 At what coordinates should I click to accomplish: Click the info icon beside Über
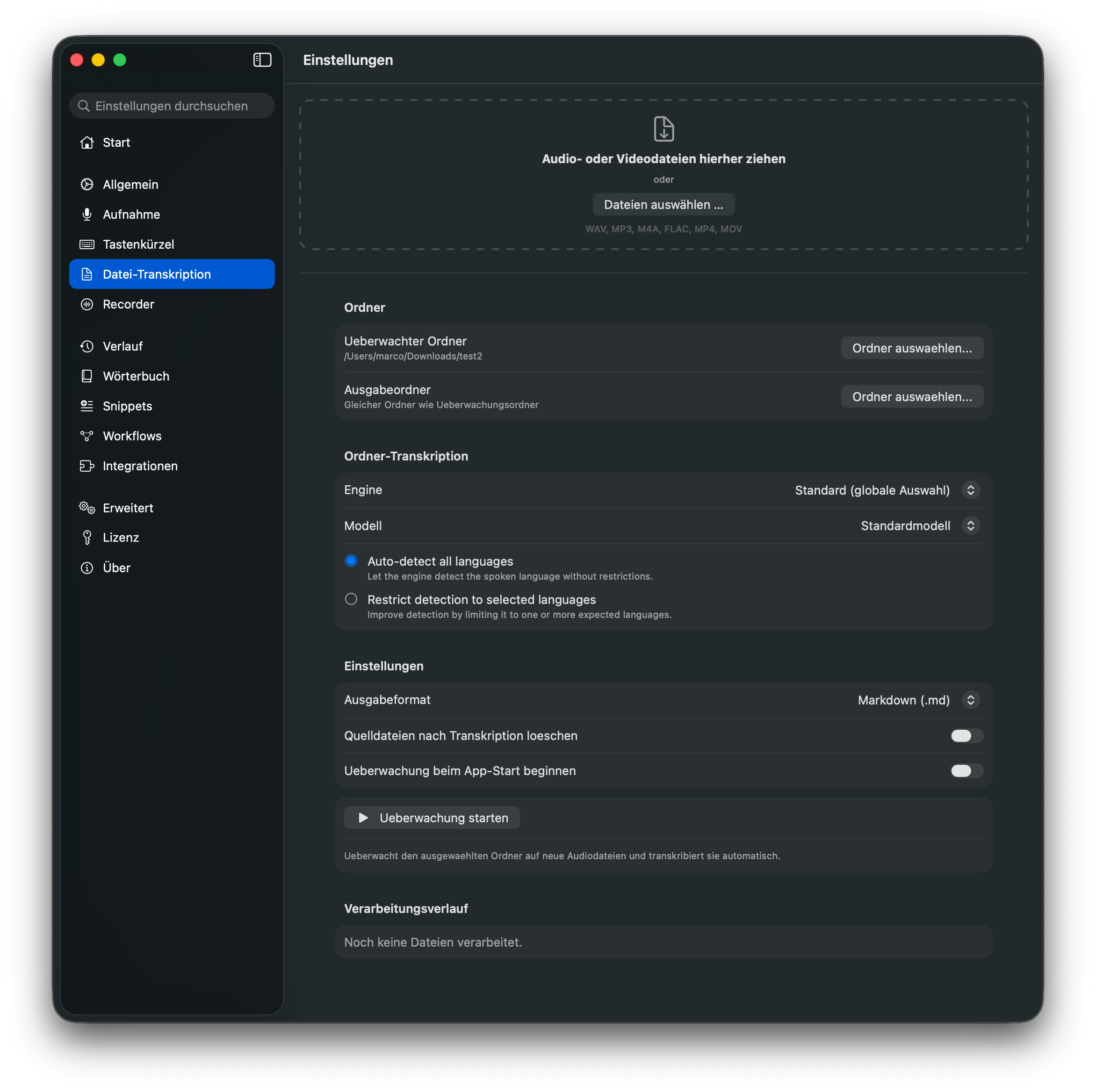coord(87,568)
